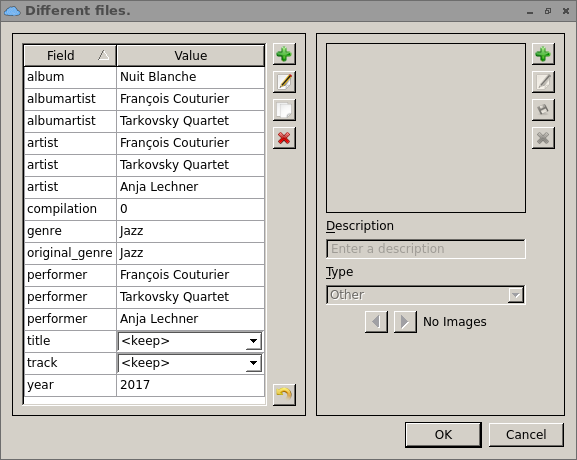
Task: Click the next image arrow button
Action: coord(405,322)
